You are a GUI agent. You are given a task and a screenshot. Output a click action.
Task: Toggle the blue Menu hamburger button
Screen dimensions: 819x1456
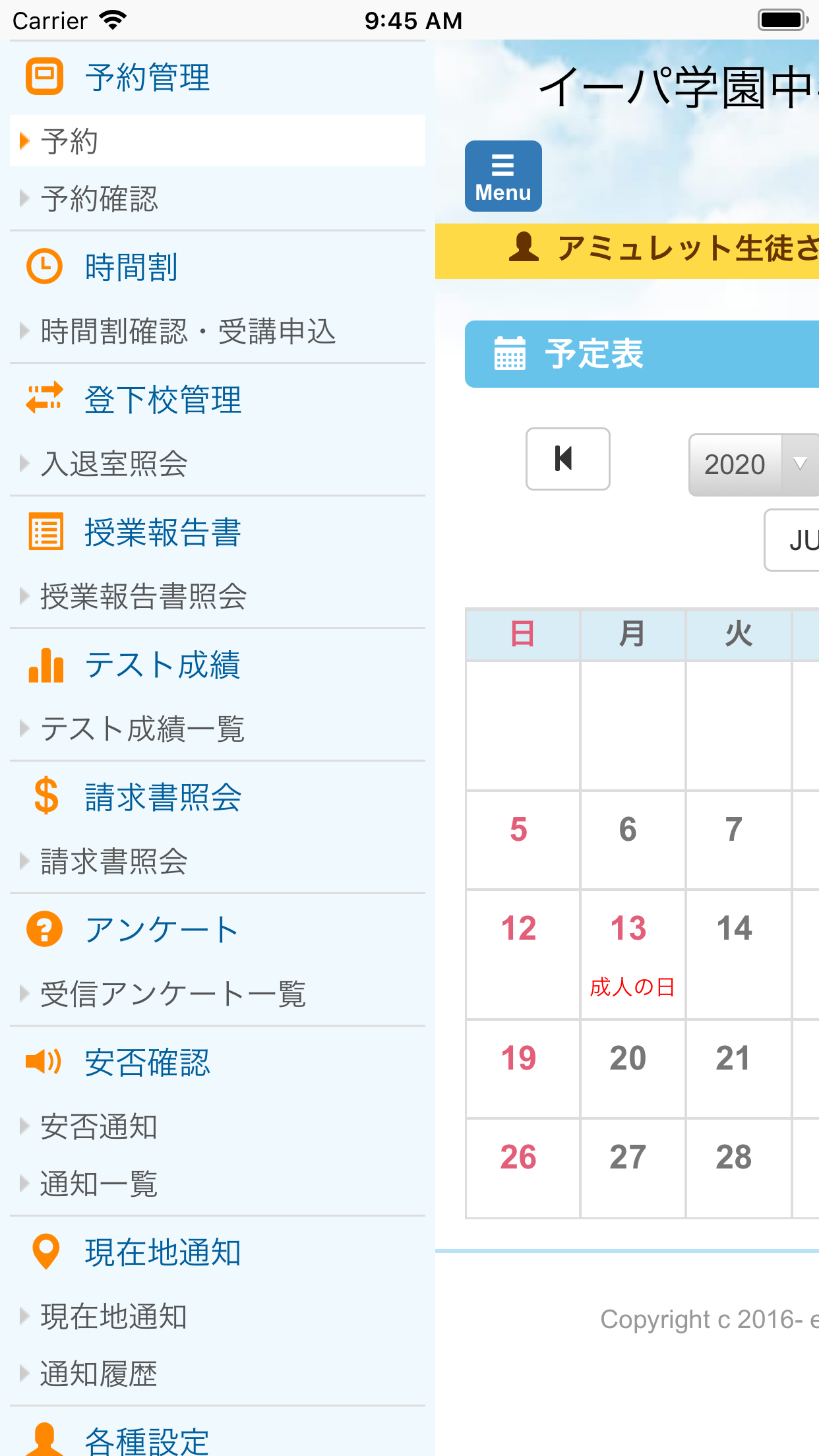point(503,176)
